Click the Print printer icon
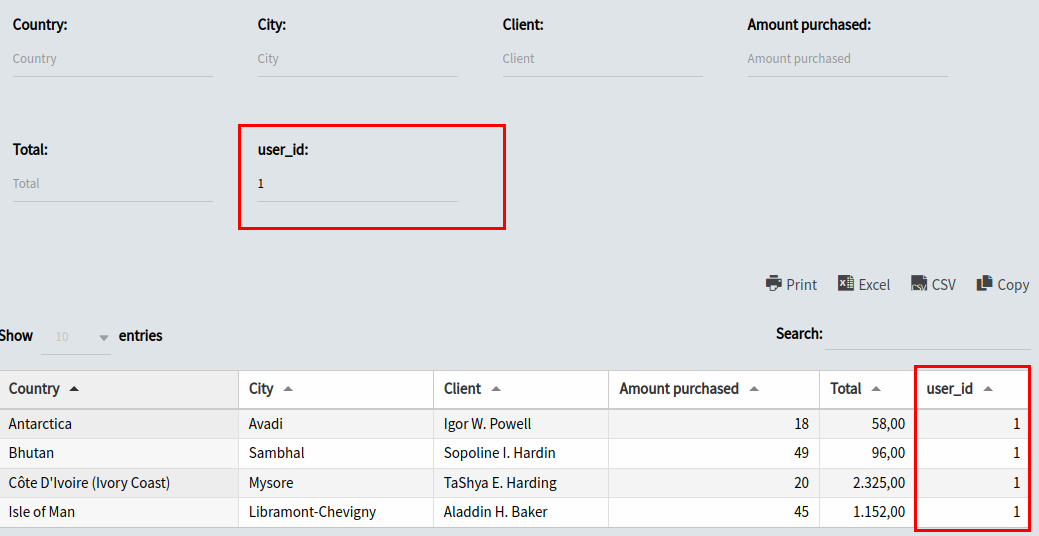The width and height of the screenshot is (1039, 536). (773, 284)
